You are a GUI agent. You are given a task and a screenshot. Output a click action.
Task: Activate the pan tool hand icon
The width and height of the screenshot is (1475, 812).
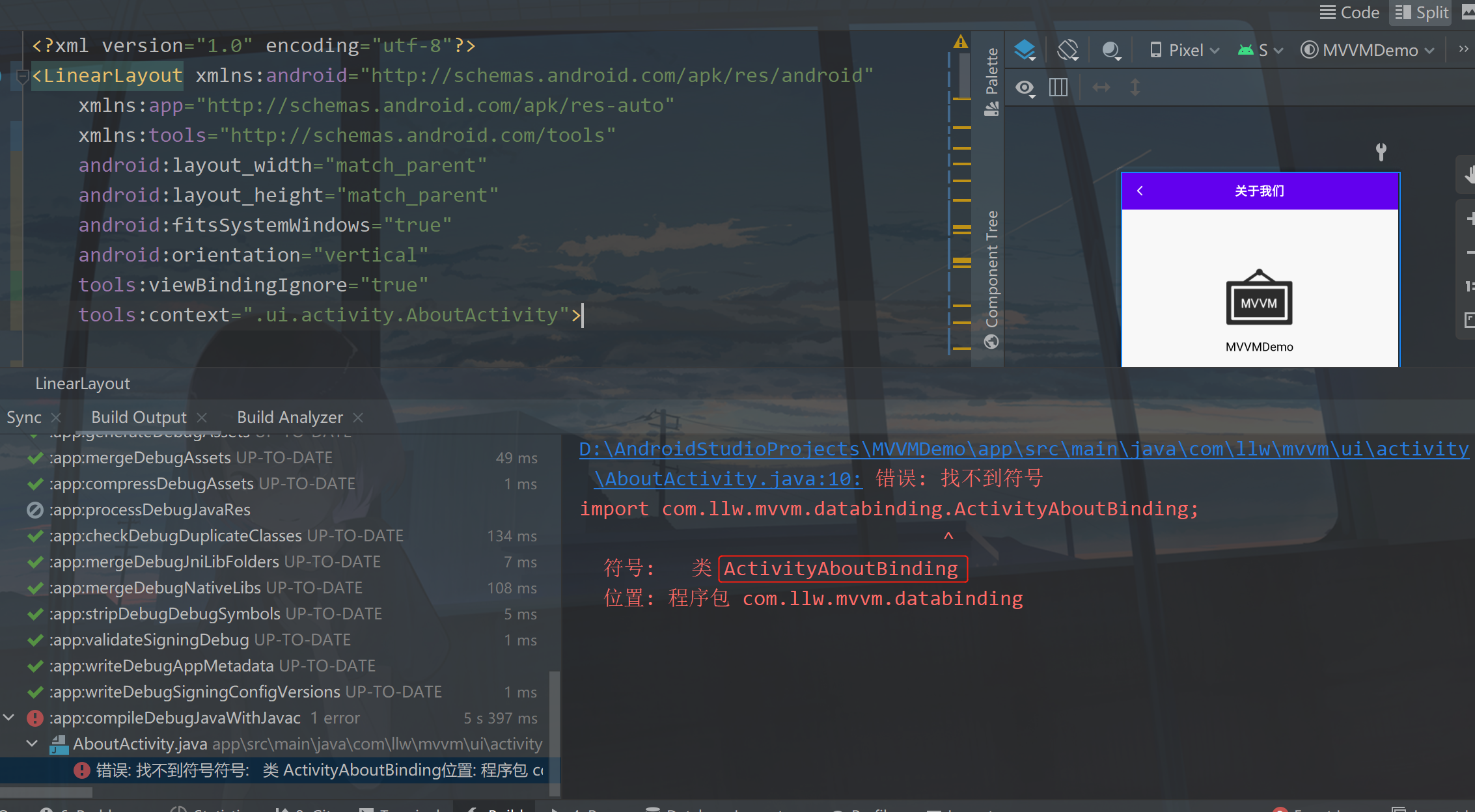coord(1470,174)
